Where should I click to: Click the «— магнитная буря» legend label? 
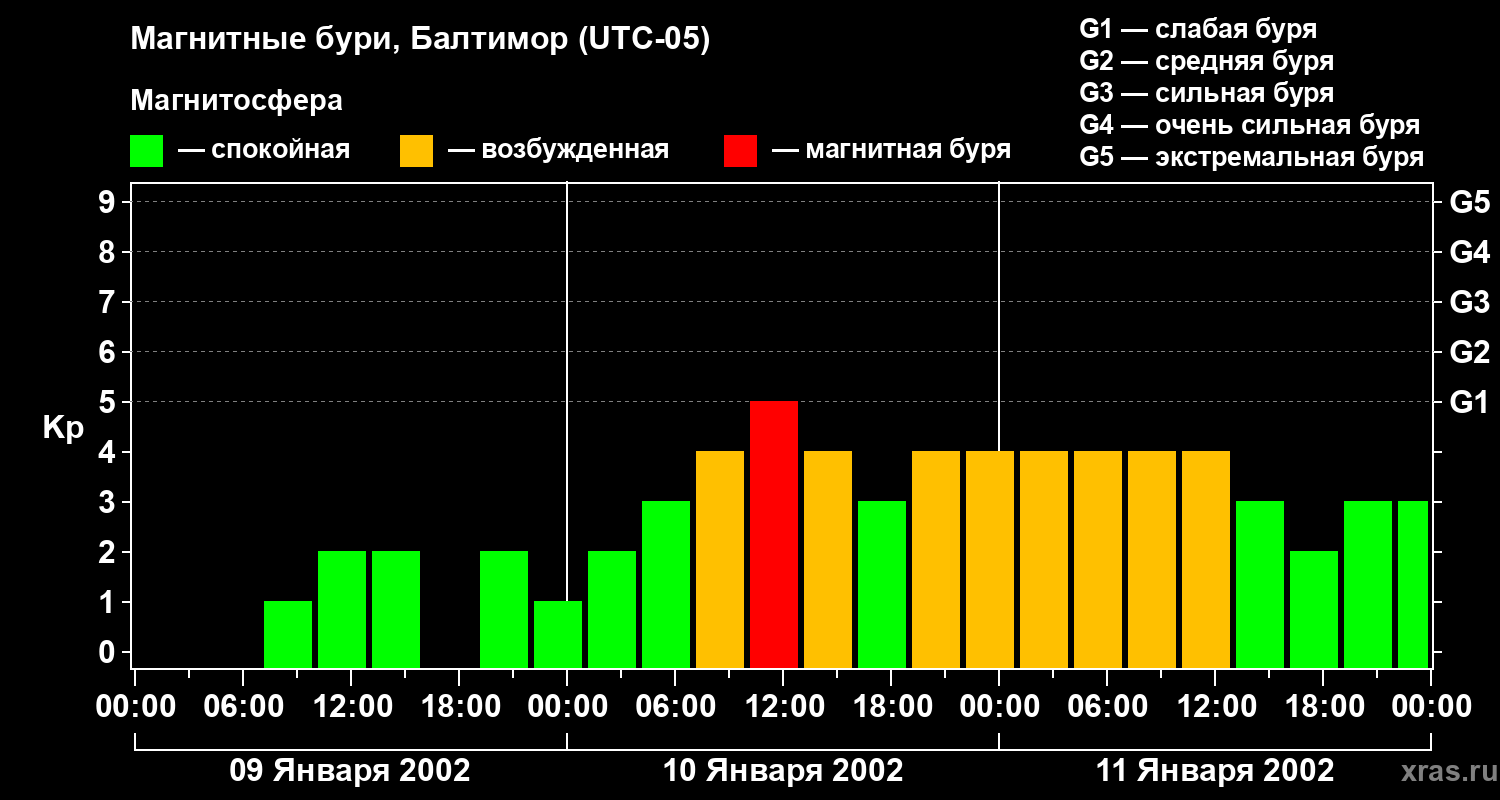tap(891, 150)
